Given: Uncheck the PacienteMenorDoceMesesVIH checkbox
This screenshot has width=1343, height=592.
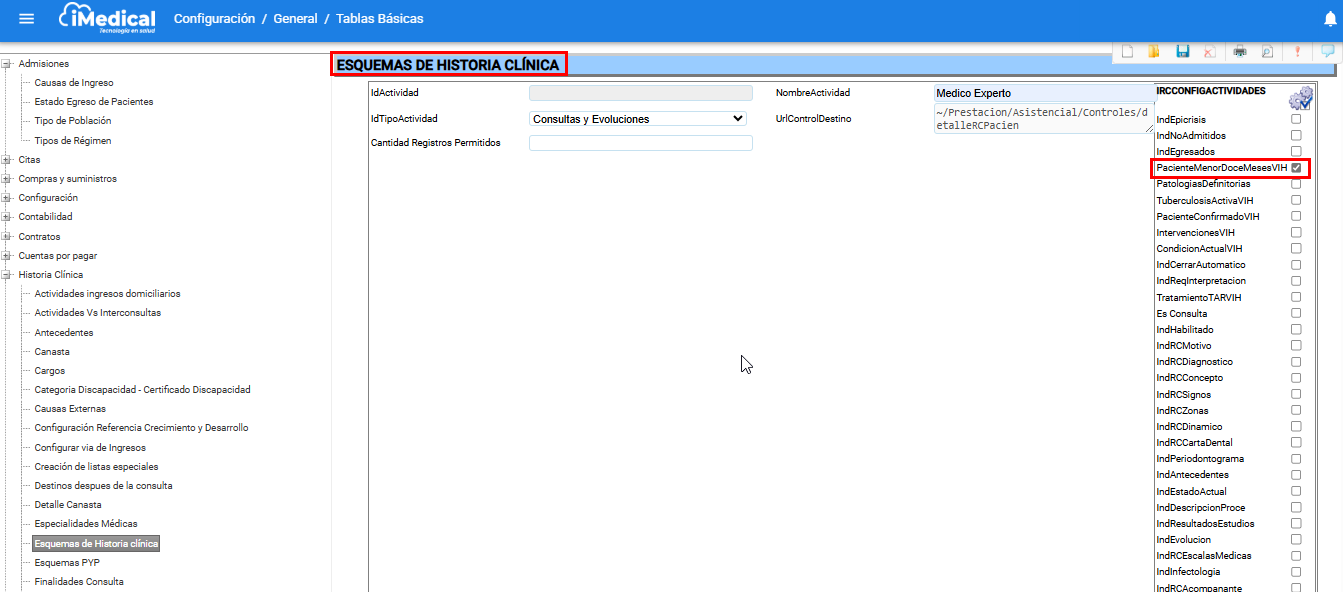Looking at the screenshot, I should (x=1296, y=168).
